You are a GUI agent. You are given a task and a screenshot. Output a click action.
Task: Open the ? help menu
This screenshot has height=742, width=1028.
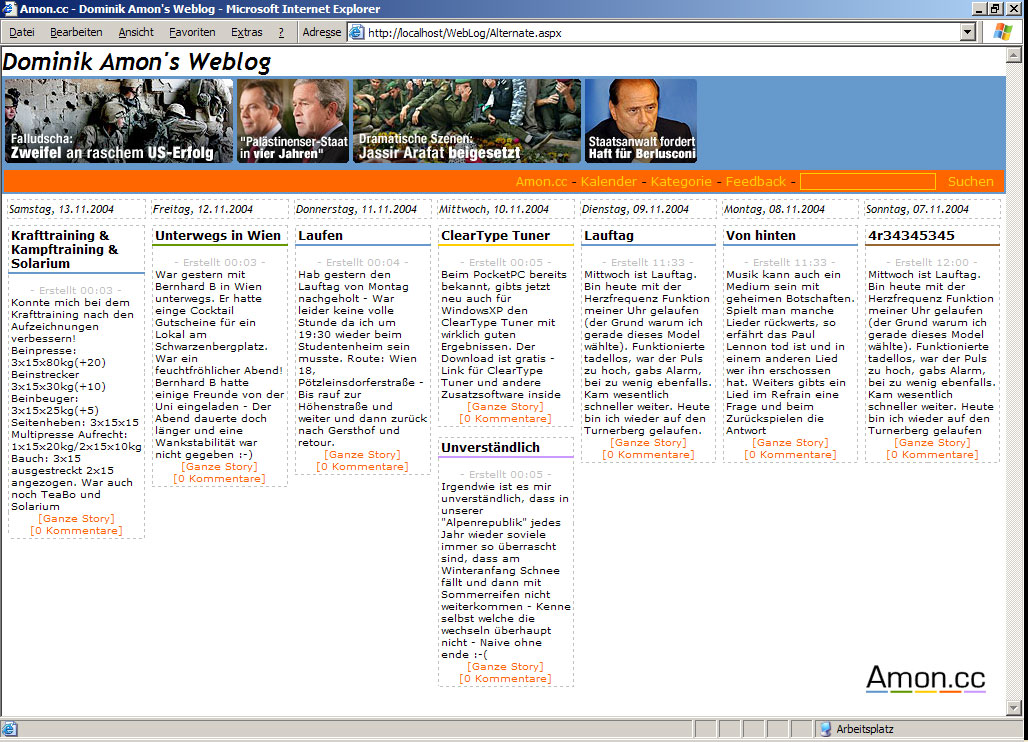pyautogui.click(x=281, y=32)
